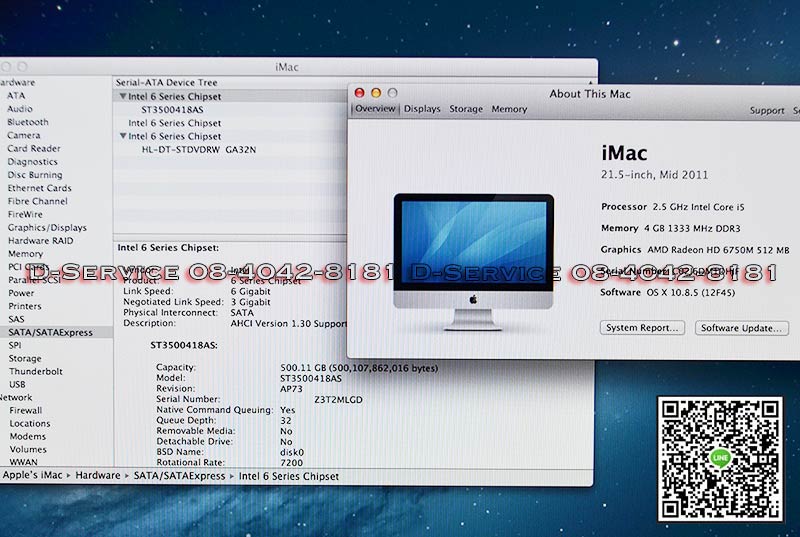Select SAS in the sidebar
The image size is (800, 537).
coord(16,319)
